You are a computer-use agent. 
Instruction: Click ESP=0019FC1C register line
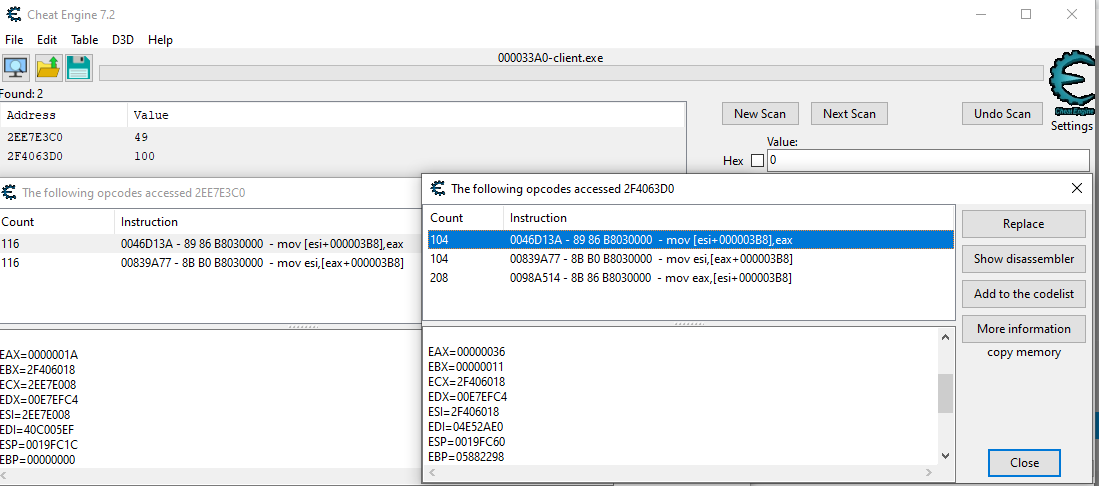pos(39,445)
